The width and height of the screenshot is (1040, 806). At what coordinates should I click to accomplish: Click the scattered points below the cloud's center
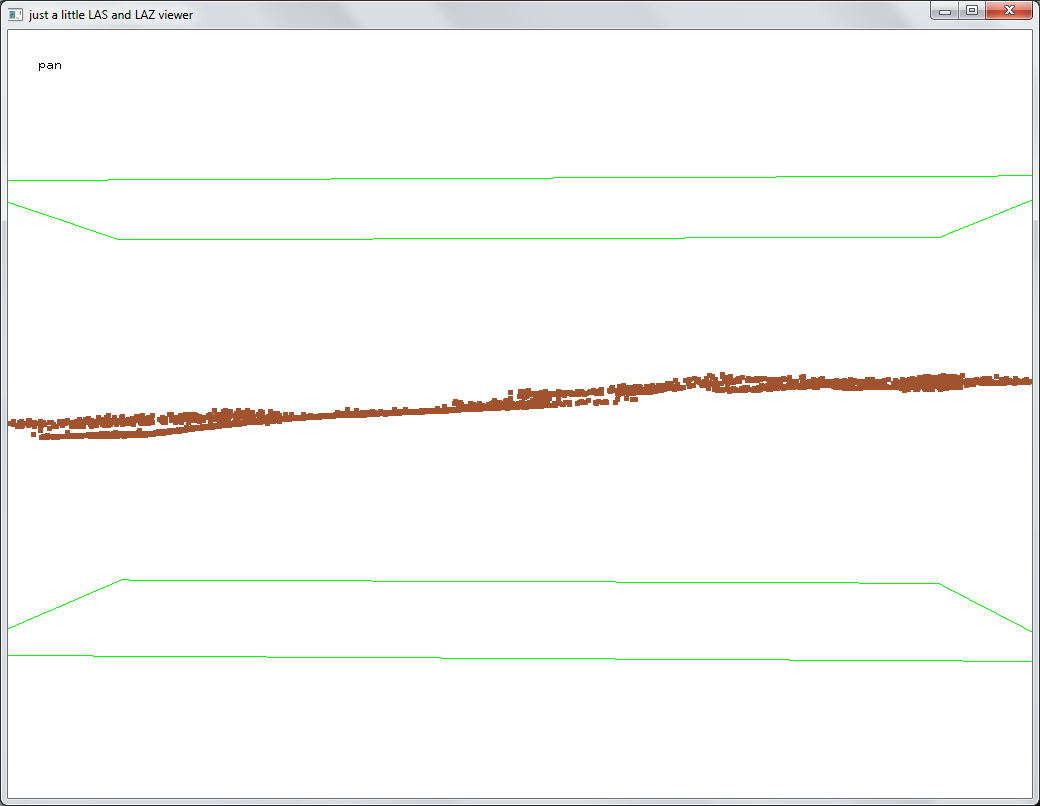(x=600, y=402)
